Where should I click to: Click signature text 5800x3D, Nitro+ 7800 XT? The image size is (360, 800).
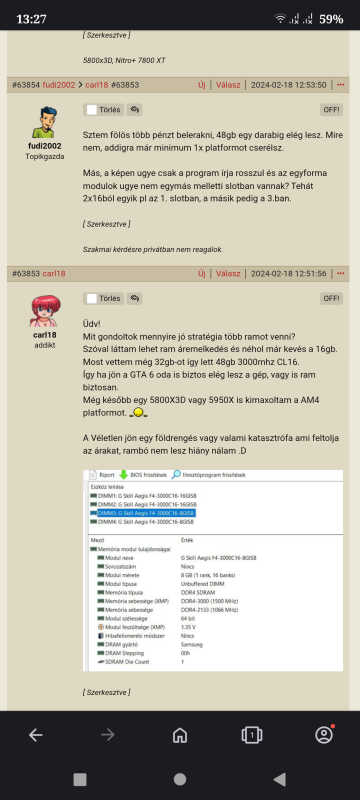[x=124, y=60]
